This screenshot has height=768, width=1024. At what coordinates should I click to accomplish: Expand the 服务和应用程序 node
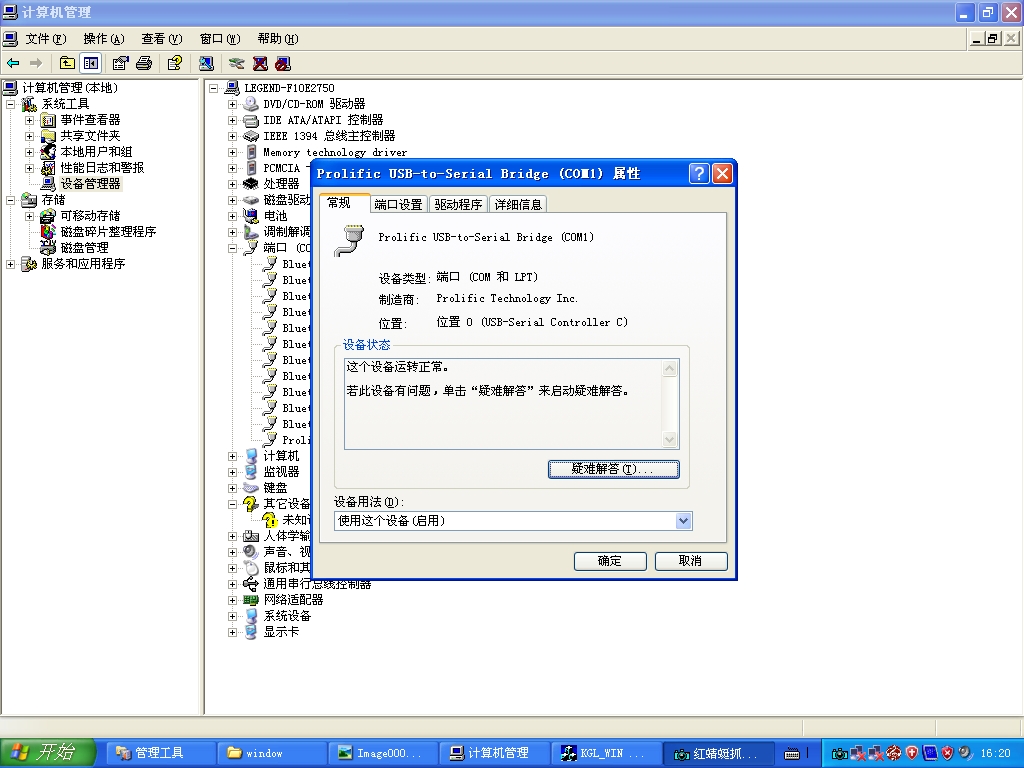click(10, 264)
